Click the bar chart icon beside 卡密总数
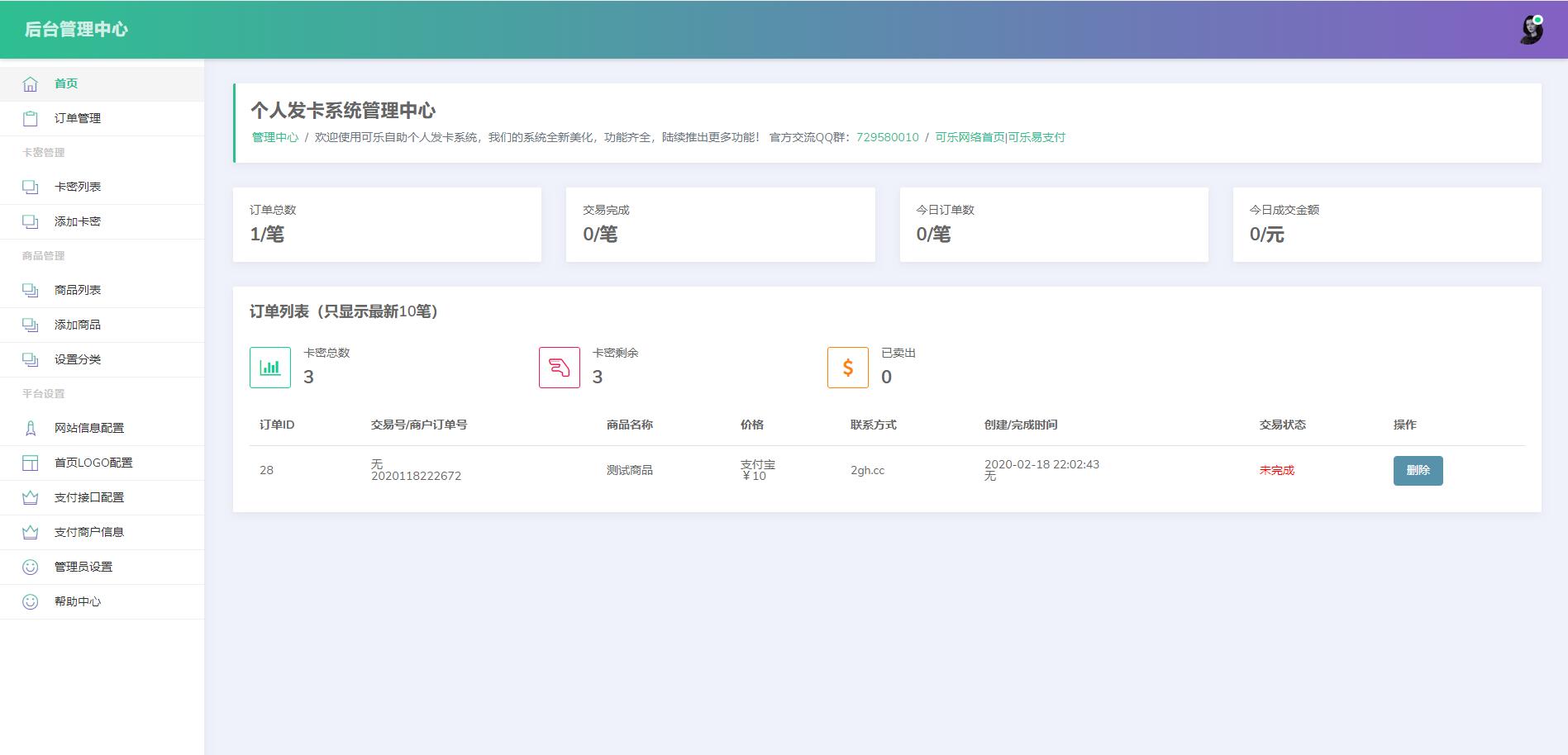Image resolution: width=1568 pixels, height=755 pixels. coord(270,366)
